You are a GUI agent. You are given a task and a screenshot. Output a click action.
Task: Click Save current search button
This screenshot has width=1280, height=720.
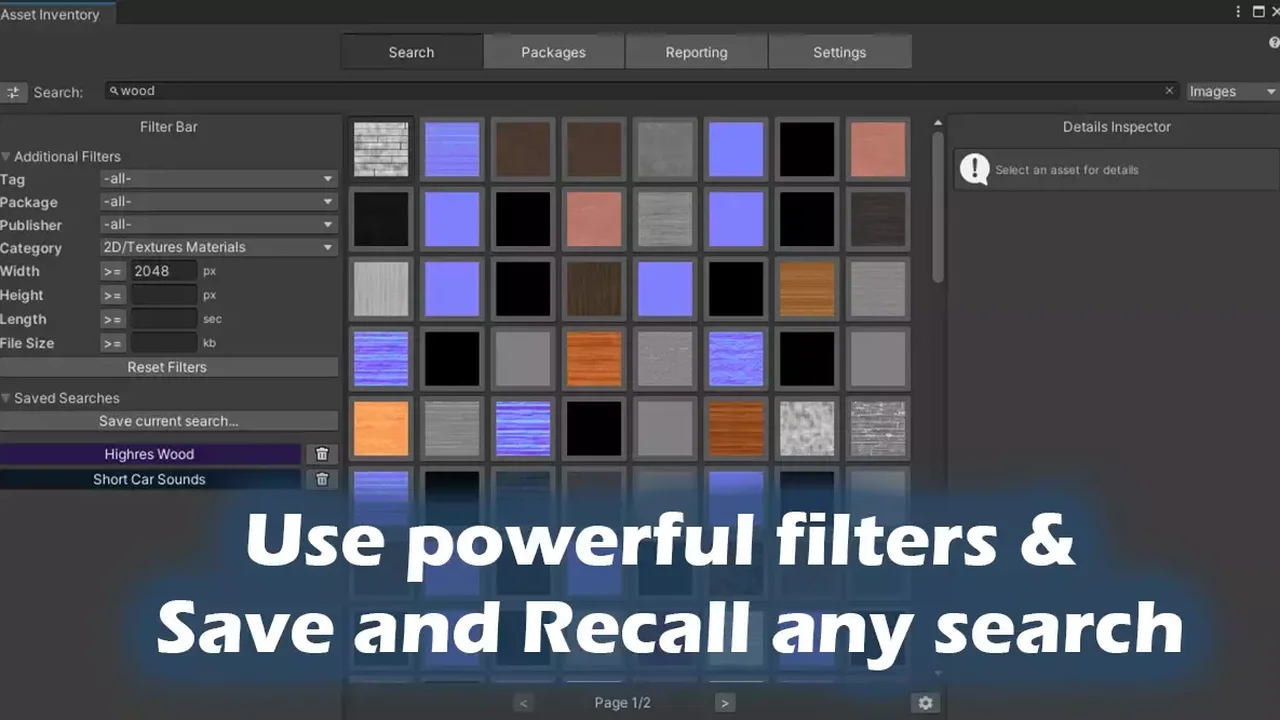pyautogui.click(x=168, y=421)
